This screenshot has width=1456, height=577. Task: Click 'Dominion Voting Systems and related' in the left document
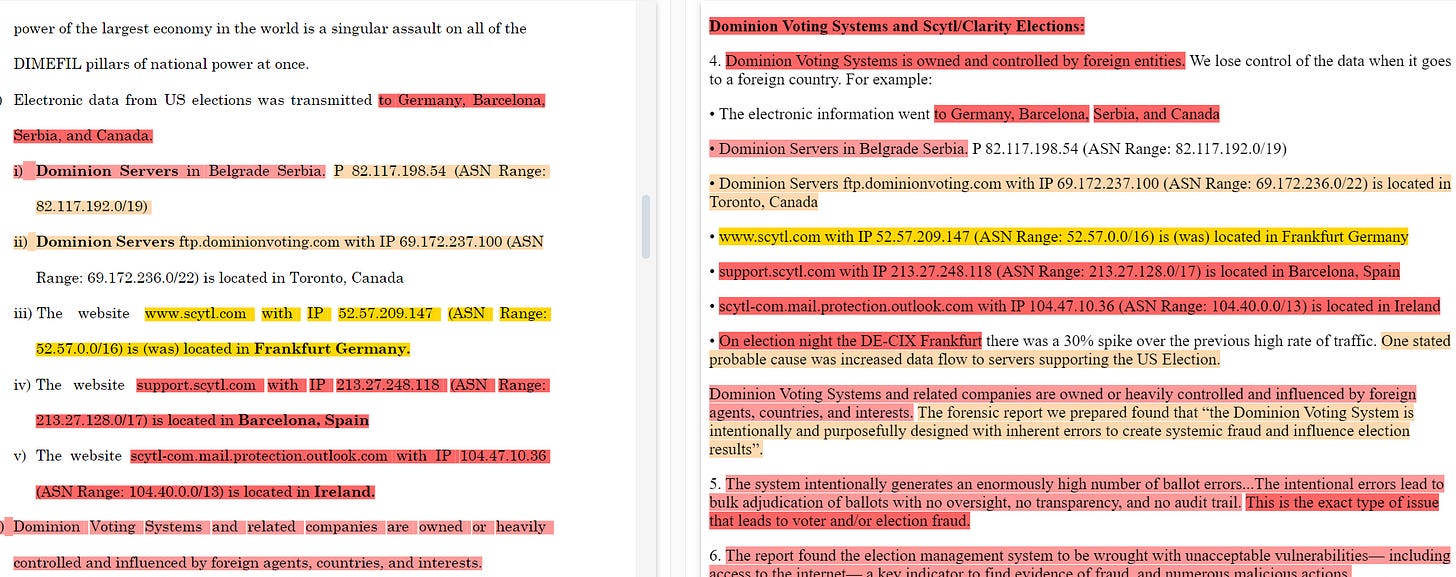pyautogui.click(x=155, y=527)
